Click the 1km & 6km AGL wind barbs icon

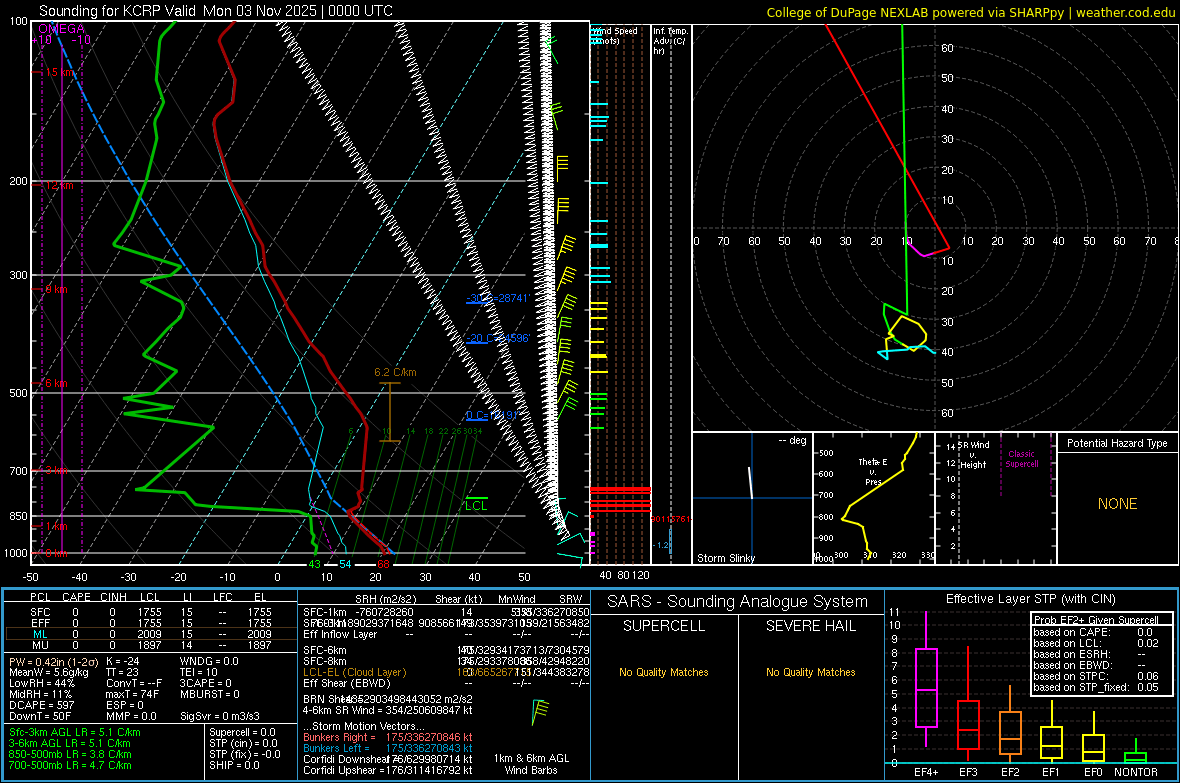(540, 711)
